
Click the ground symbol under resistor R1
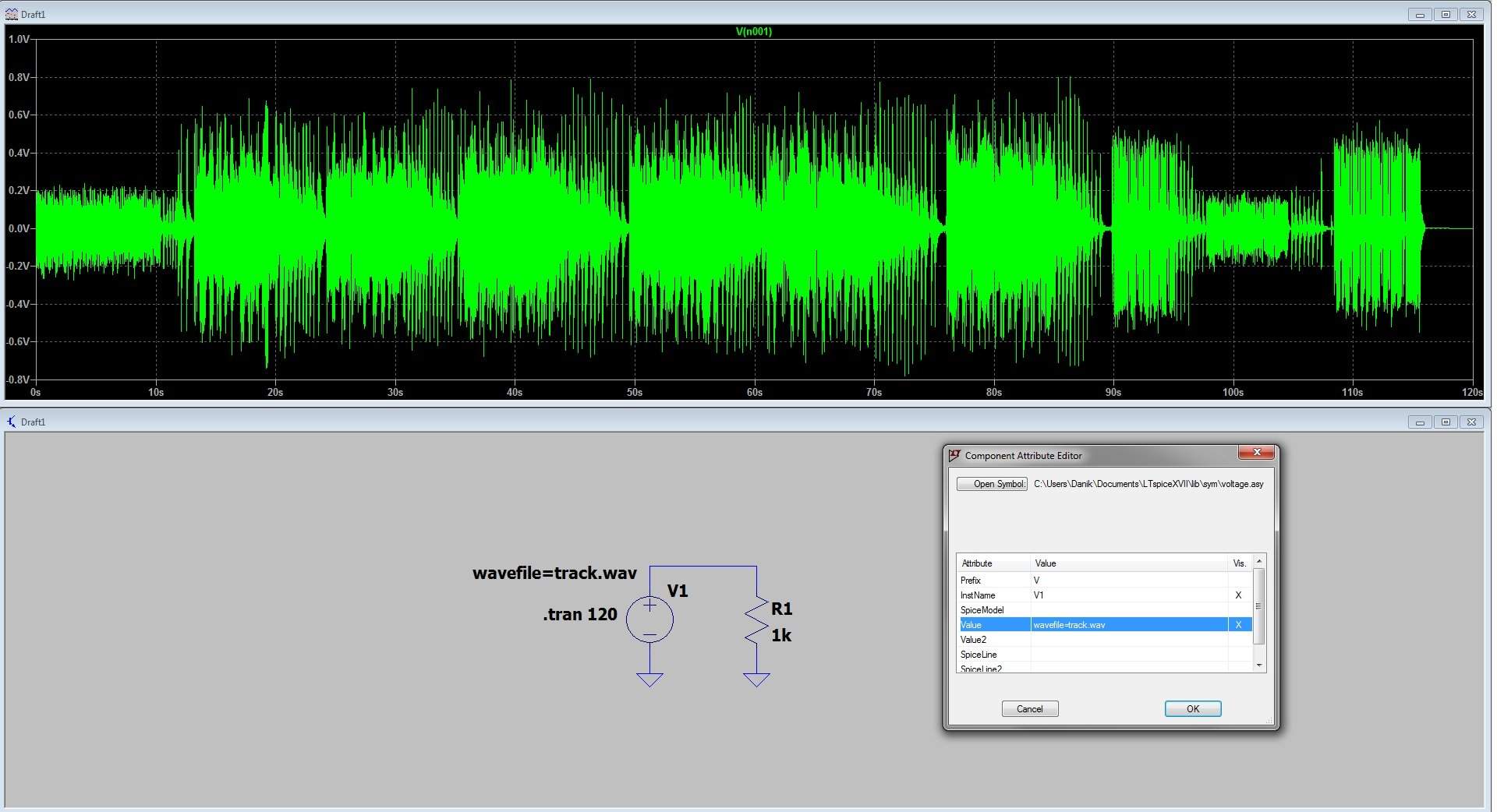click(x=756, y=679)
